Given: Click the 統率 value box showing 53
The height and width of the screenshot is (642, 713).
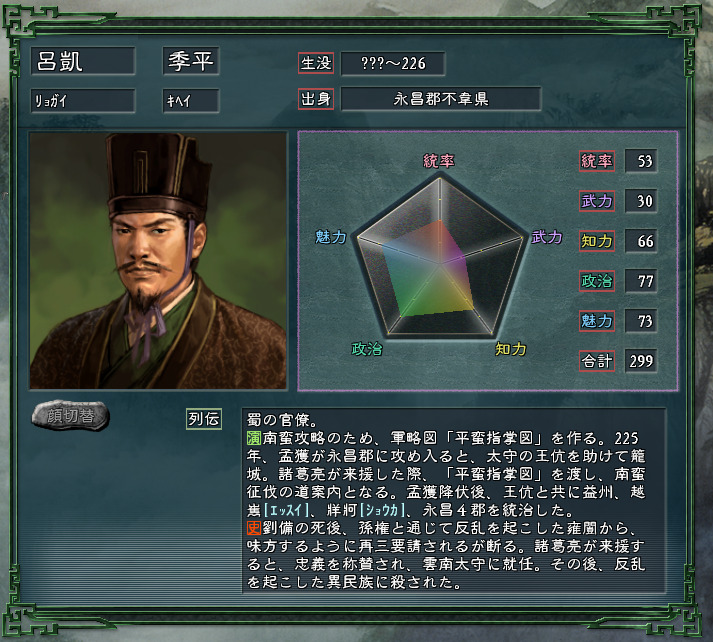Looking at the screenshot, I should point(641,161).
